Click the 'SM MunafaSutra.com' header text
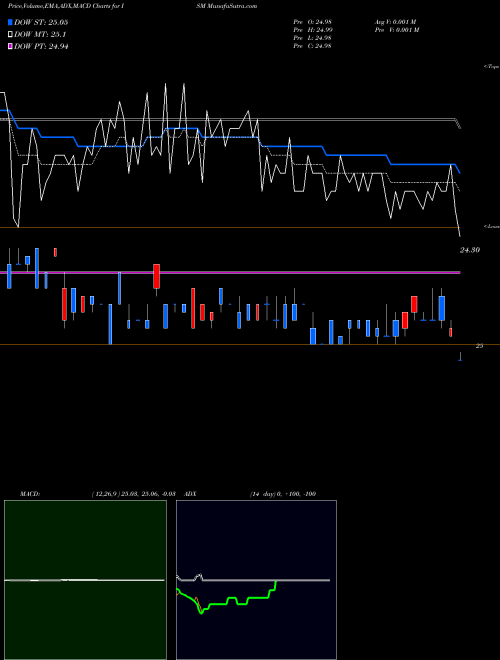500x660 pixels. pyautogui.click(x=229, y=6)
